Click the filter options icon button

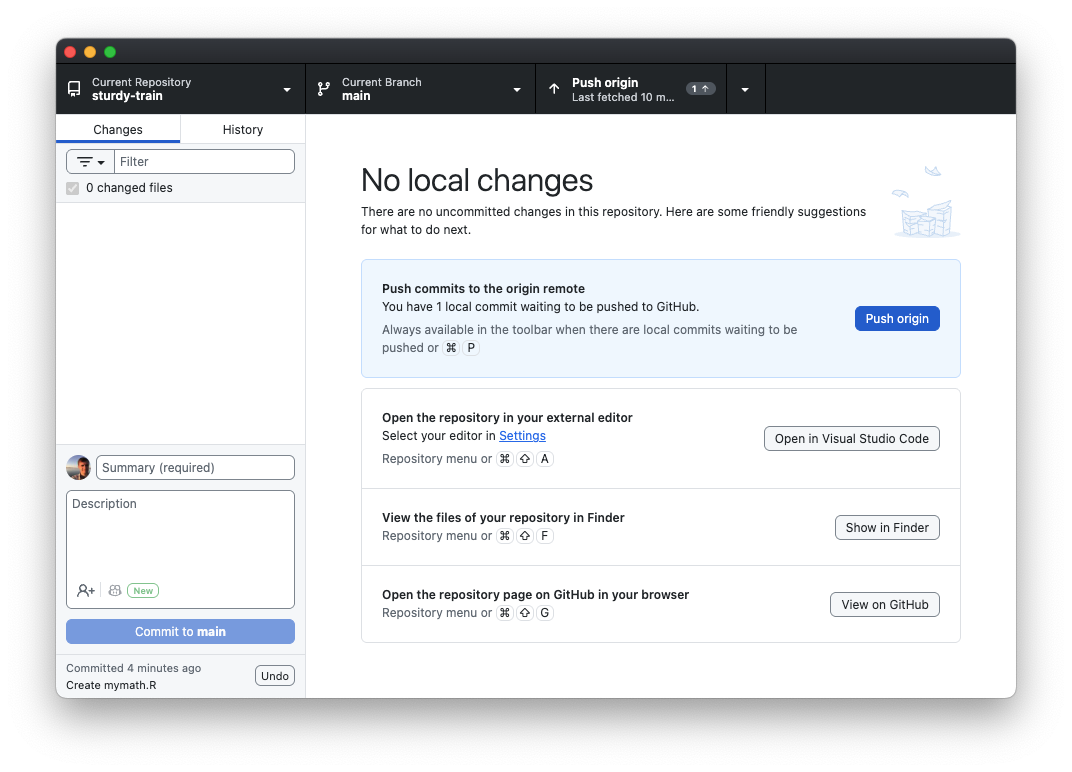click(90, 162)
